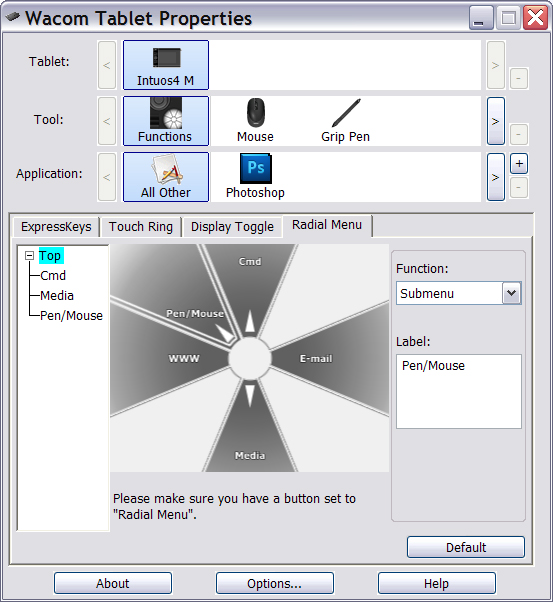Select Top in the menu tree

point(50,256)
